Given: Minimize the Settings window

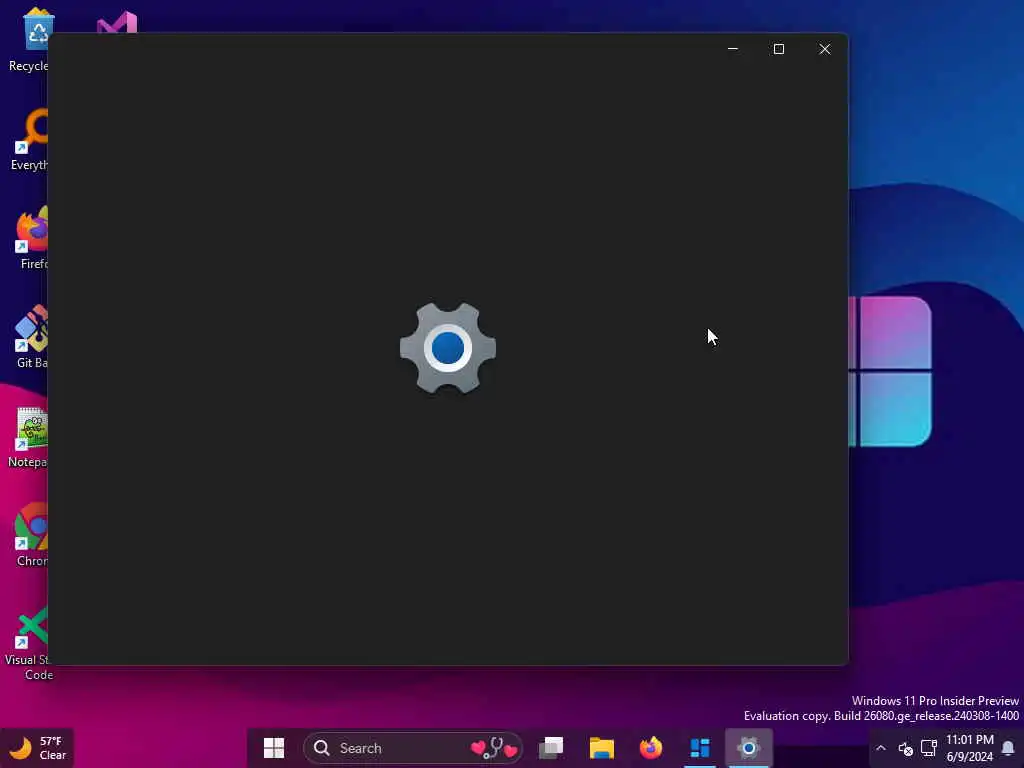Looking at the screenshot, I should point(733,49).
